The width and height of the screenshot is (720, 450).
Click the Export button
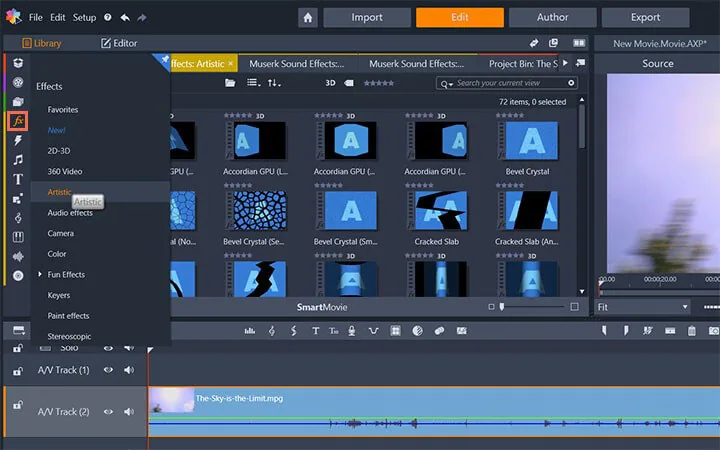[645, 17]
